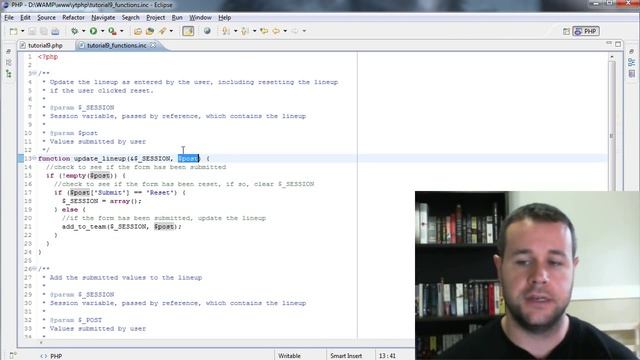Open the Search menu
This screenshot has height=360, width=640.
(131, 18)
